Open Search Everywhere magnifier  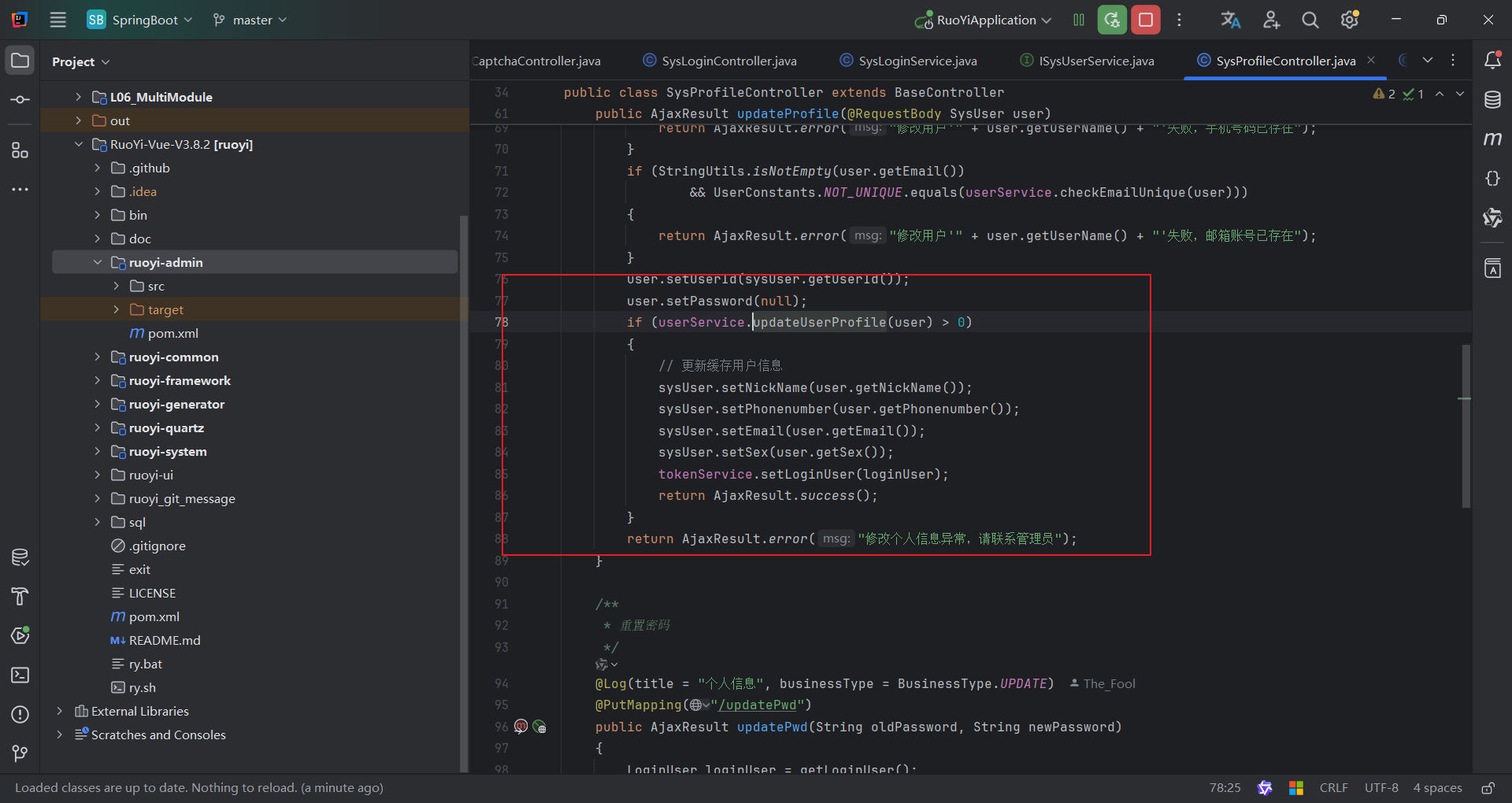click(x=1310, y=20)
